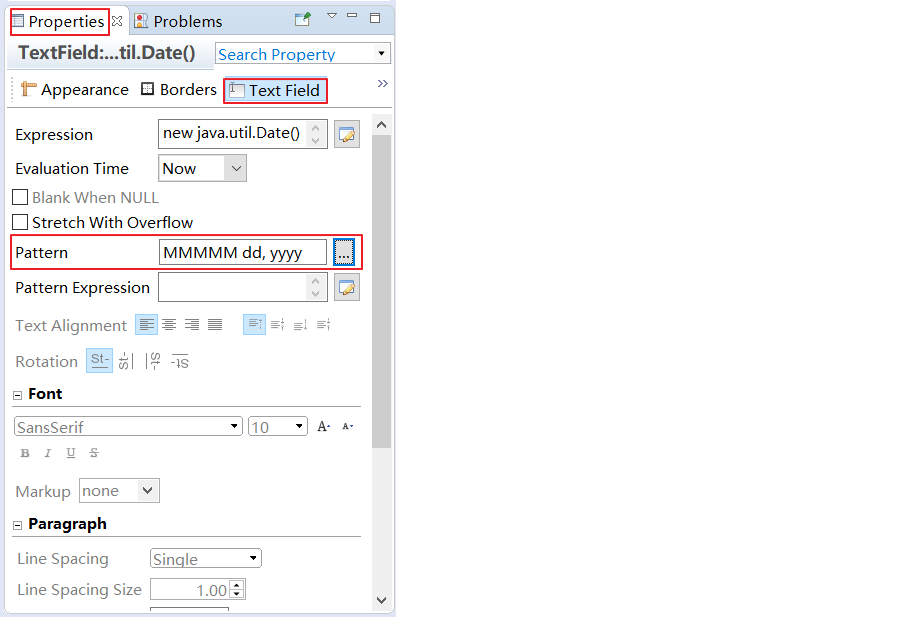Open editor for Pattern Expression field
This screenshot has height=617, width=923.
tap(347, 288)
